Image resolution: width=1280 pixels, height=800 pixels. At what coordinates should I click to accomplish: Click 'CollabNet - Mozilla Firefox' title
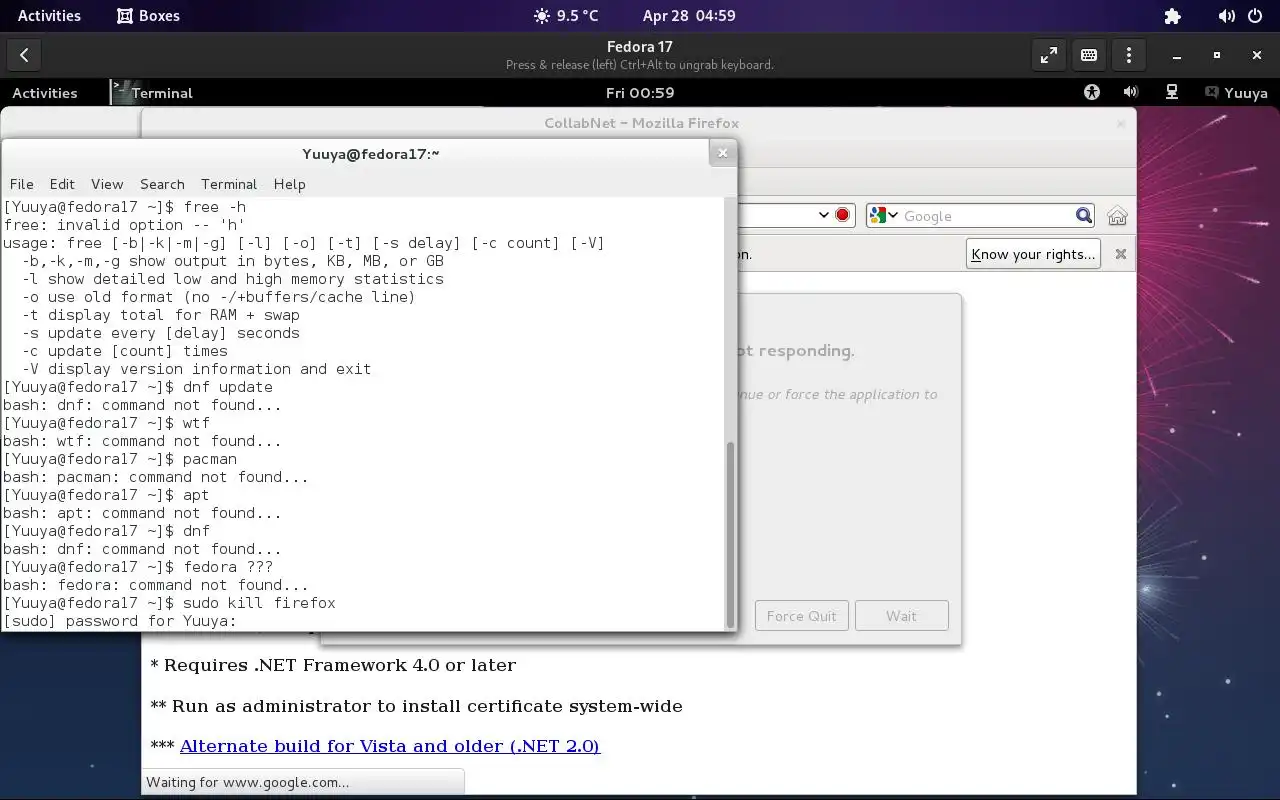(x=641, y=123)
